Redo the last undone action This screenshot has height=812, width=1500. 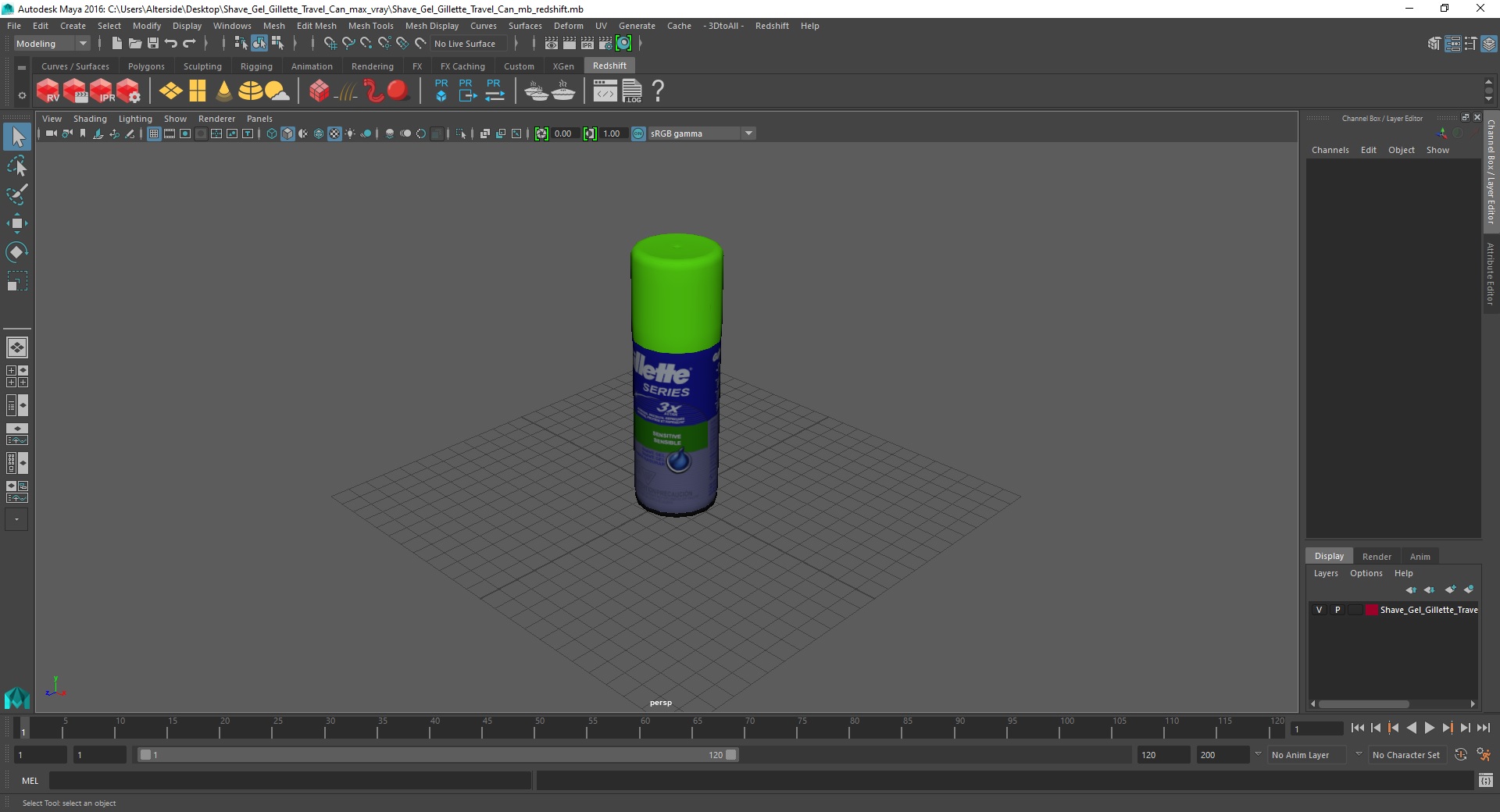[x=189, y=44]
